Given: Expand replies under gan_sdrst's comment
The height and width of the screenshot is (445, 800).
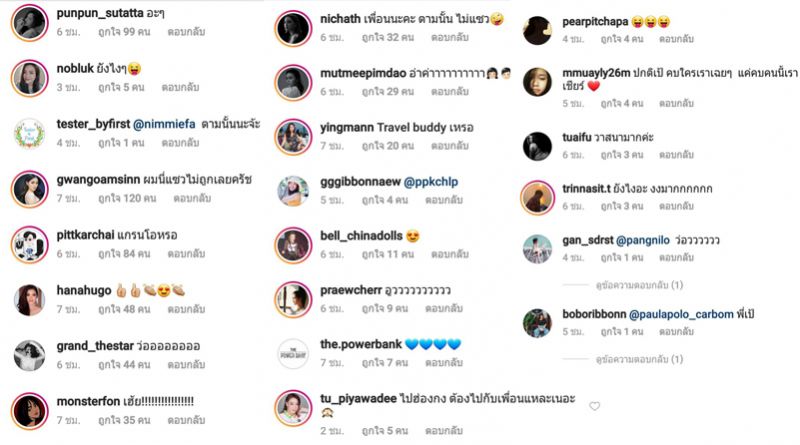Looking at the screenshot, I should pos(639,285).
